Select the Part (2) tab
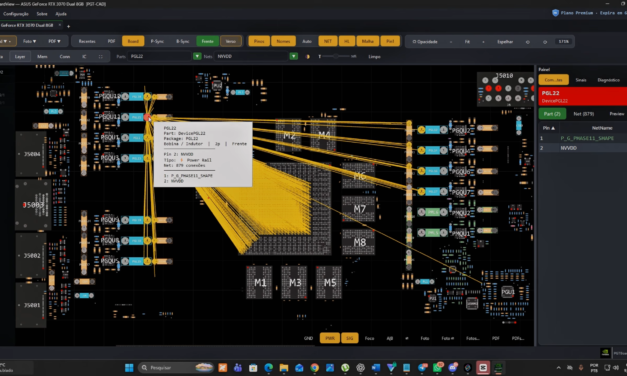Viewport: 627px width, 376px height. coord(552,114)
